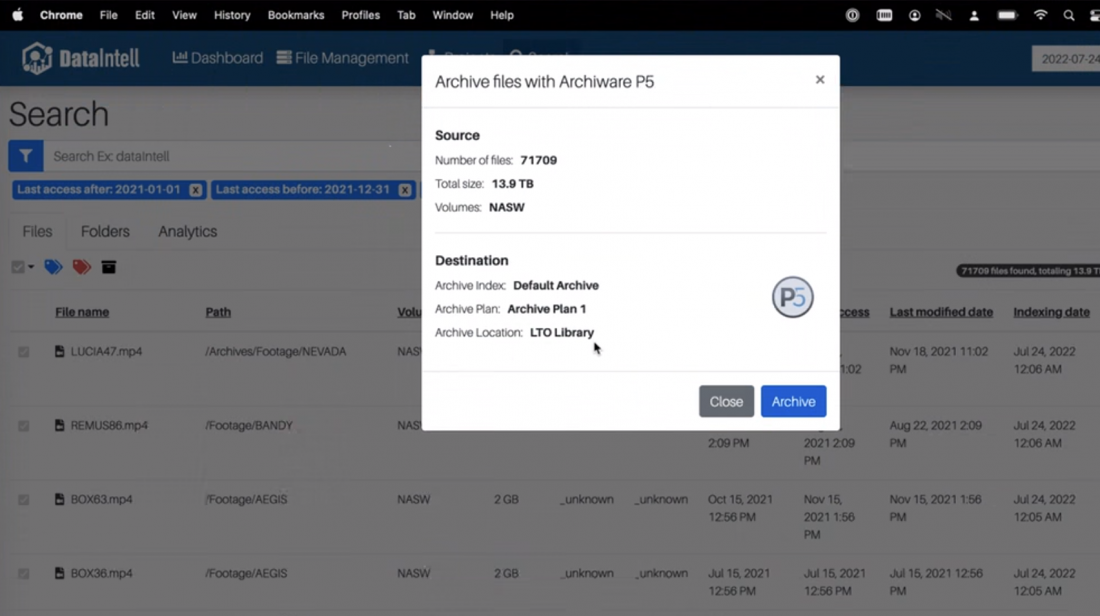Sort by Path column
The width and height of the screenshot is (1100, 616).
click(218, 312)
